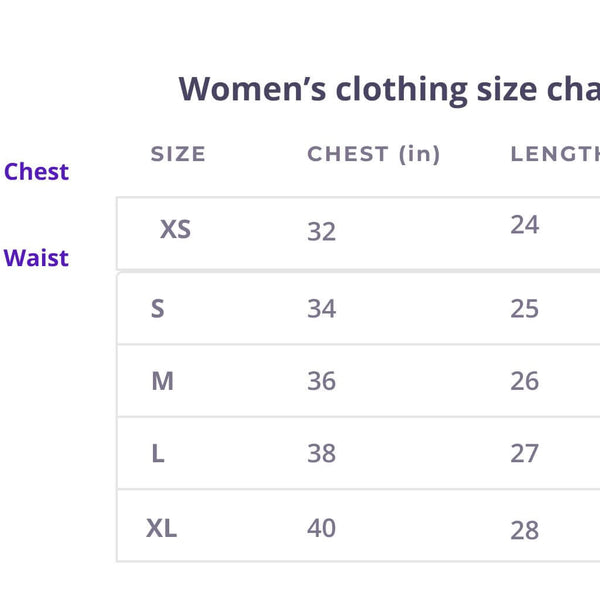Click the purple Waist link

37,258
